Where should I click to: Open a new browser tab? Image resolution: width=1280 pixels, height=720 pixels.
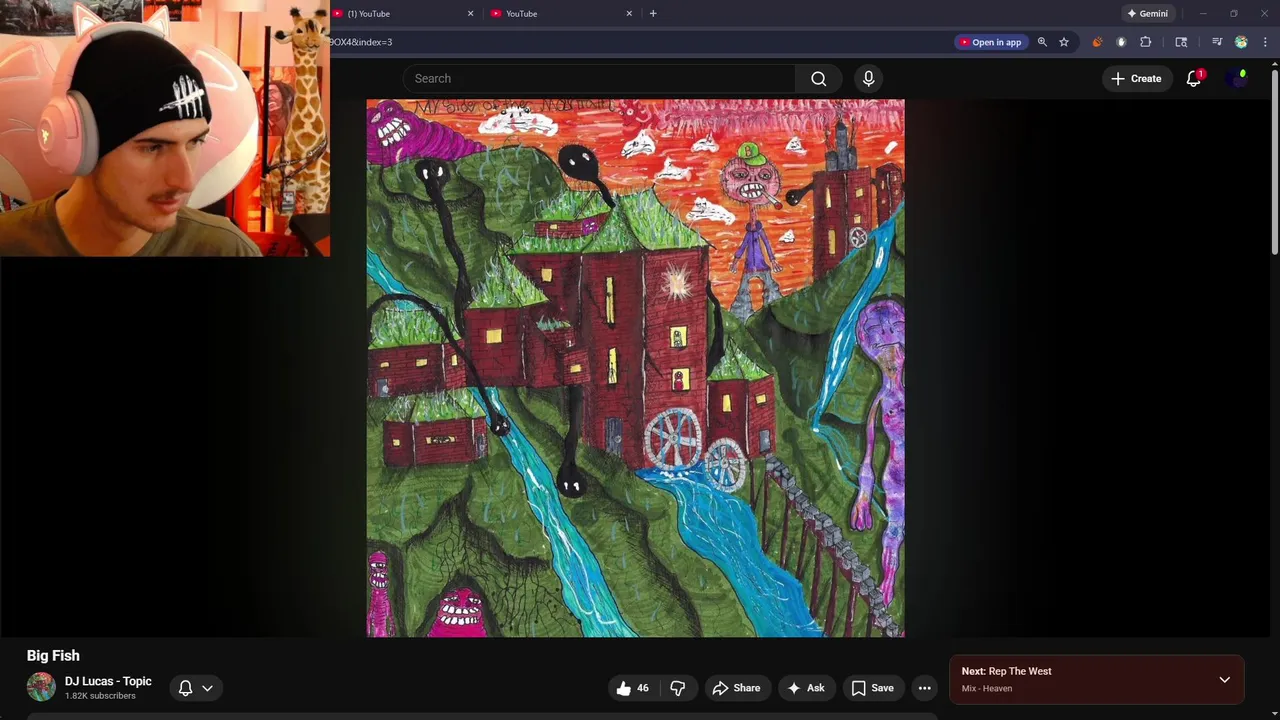click(x=653, y=13)
